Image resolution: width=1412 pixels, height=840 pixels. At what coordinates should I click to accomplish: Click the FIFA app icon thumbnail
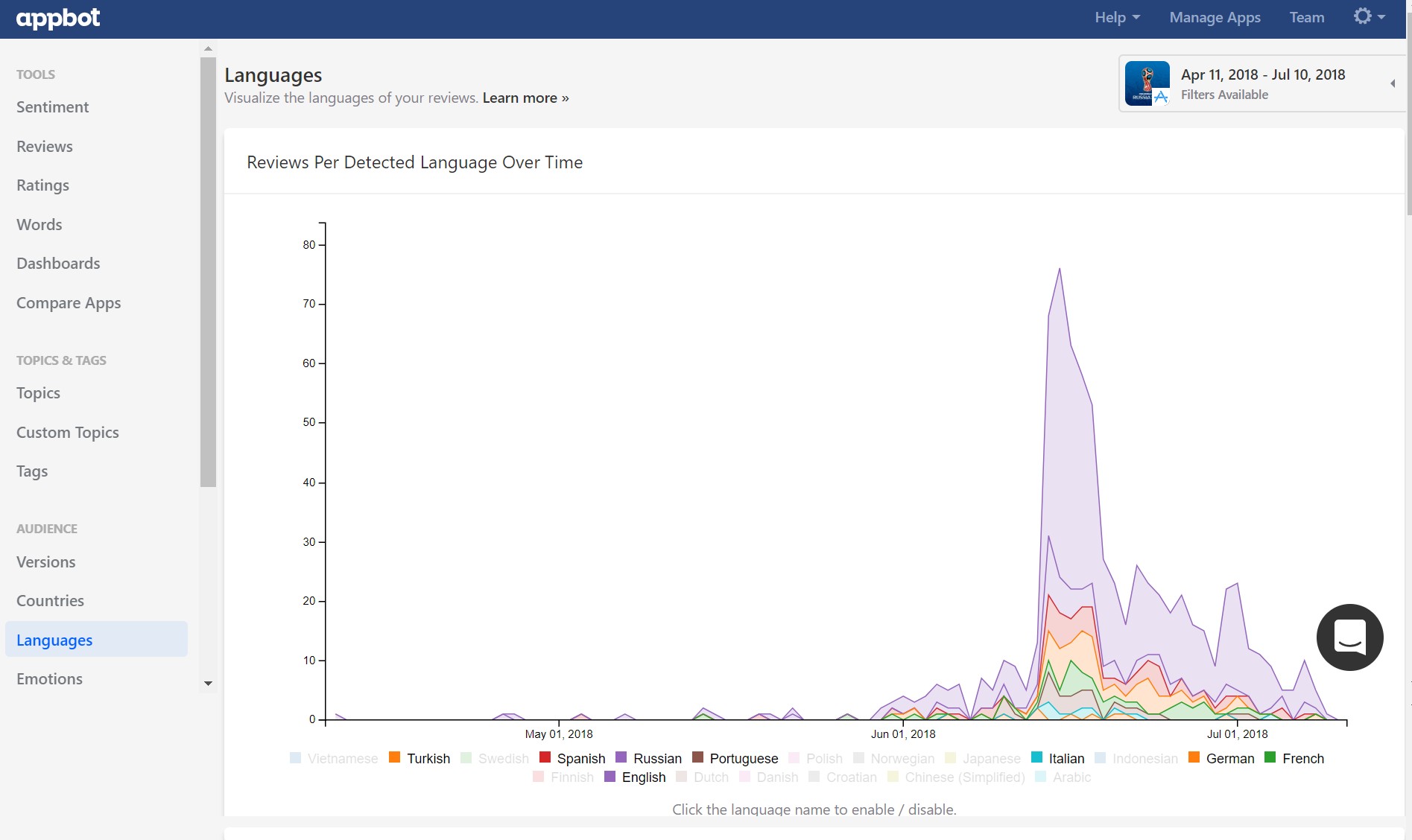[x=1147, y=83]
